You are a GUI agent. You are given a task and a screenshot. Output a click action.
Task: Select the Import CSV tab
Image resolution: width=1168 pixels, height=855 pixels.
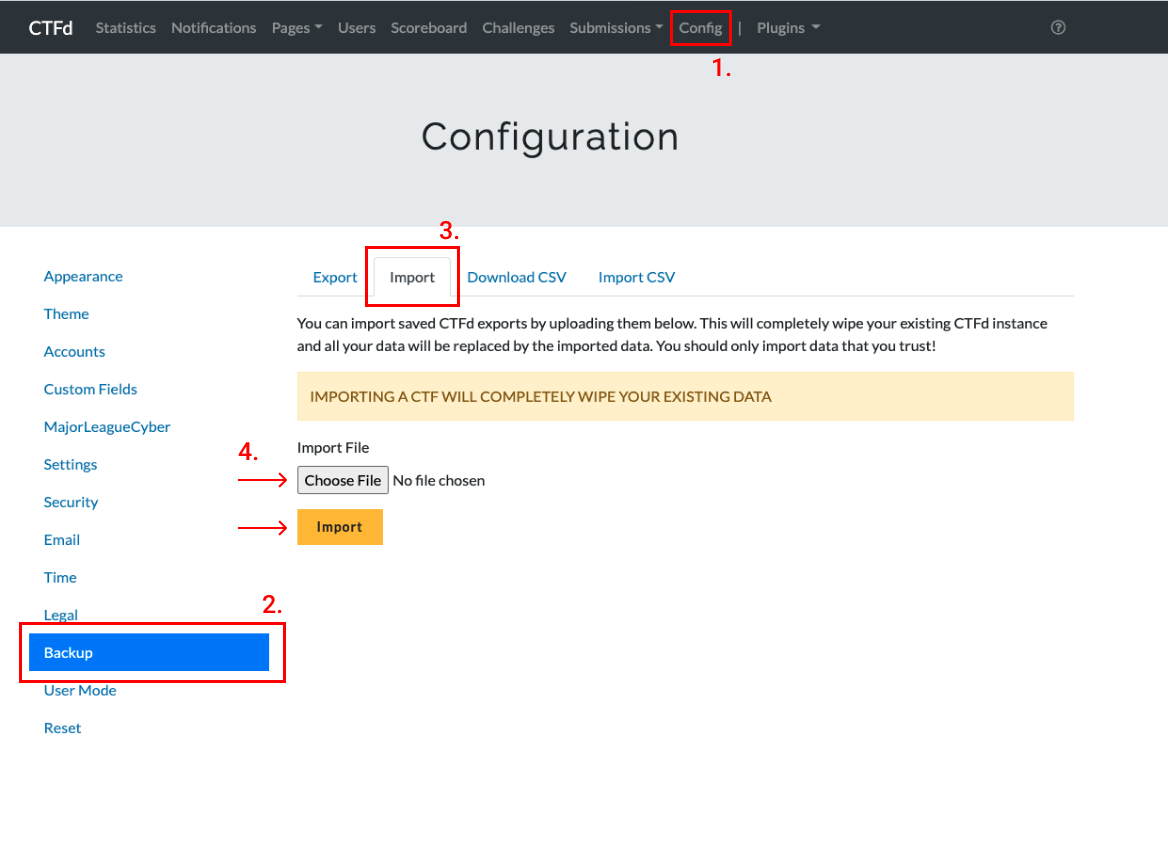point(636,277)
